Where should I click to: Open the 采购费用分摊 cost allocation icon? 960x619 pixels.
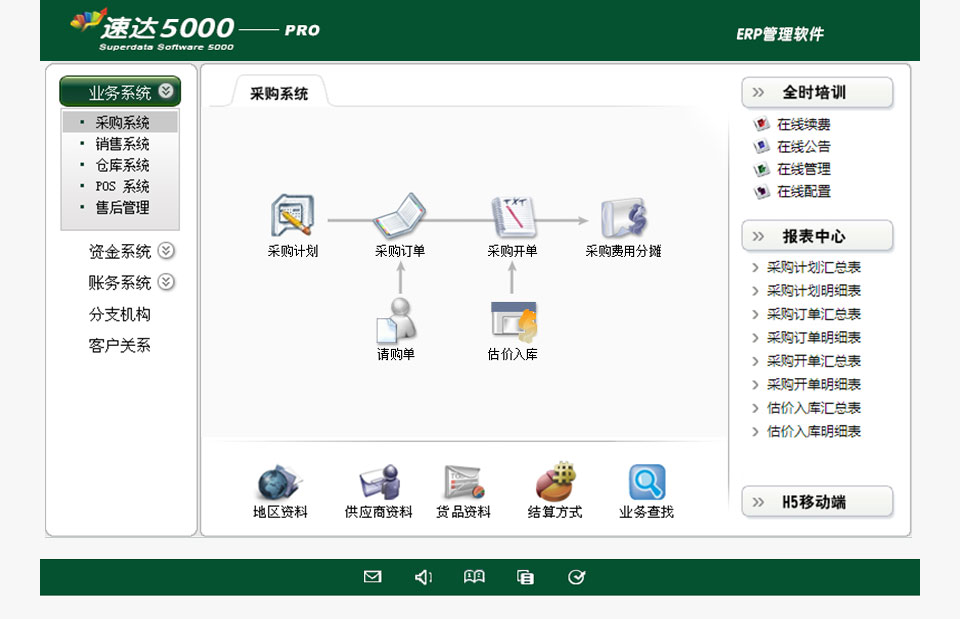624,217
